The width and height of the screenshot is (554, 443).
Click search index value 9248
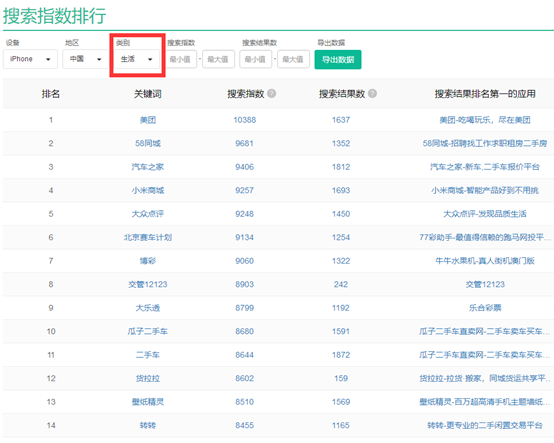pyautogui.click(x=244, y=214)
